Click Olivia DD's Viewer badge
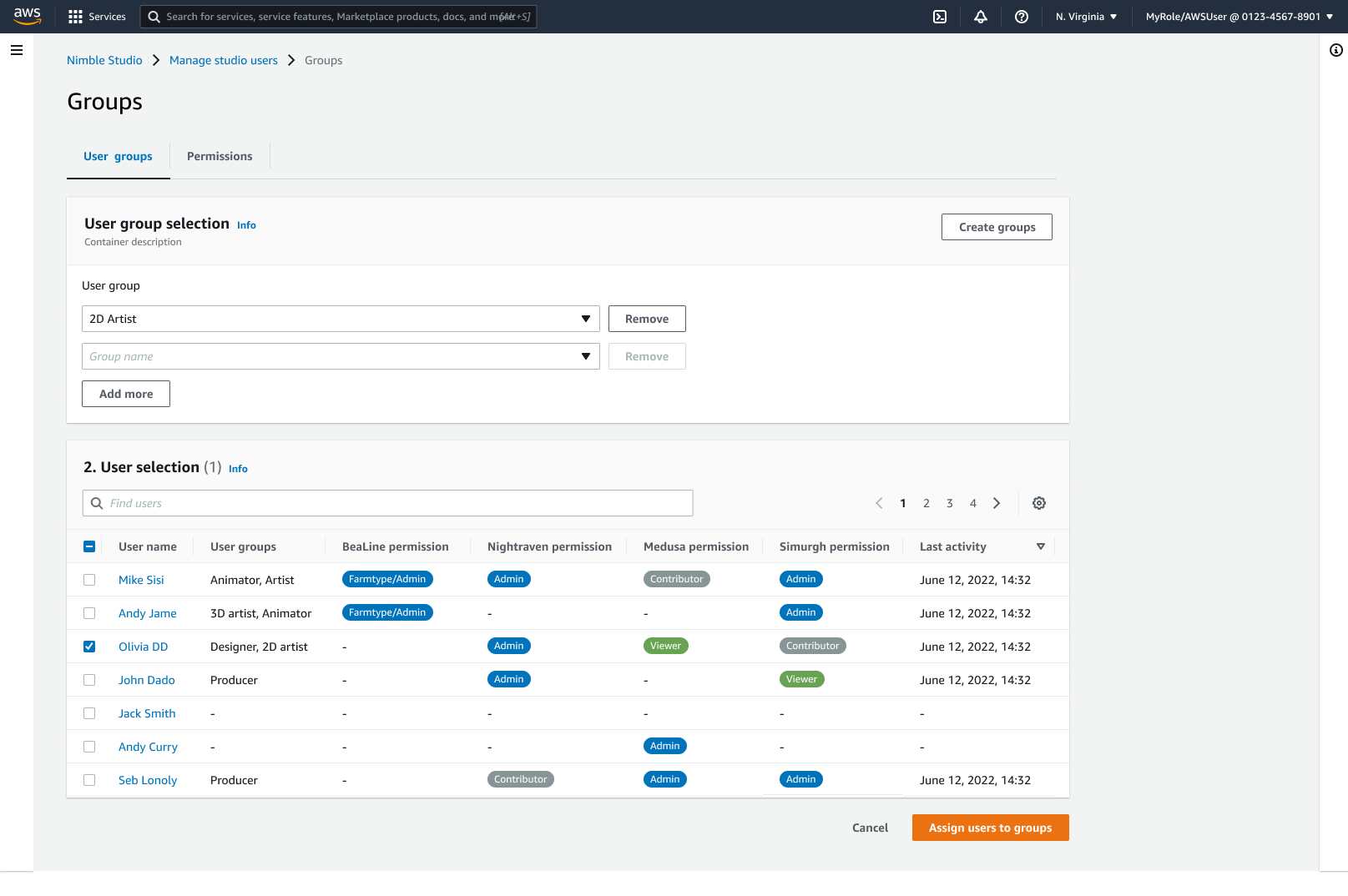 (666, 646)
